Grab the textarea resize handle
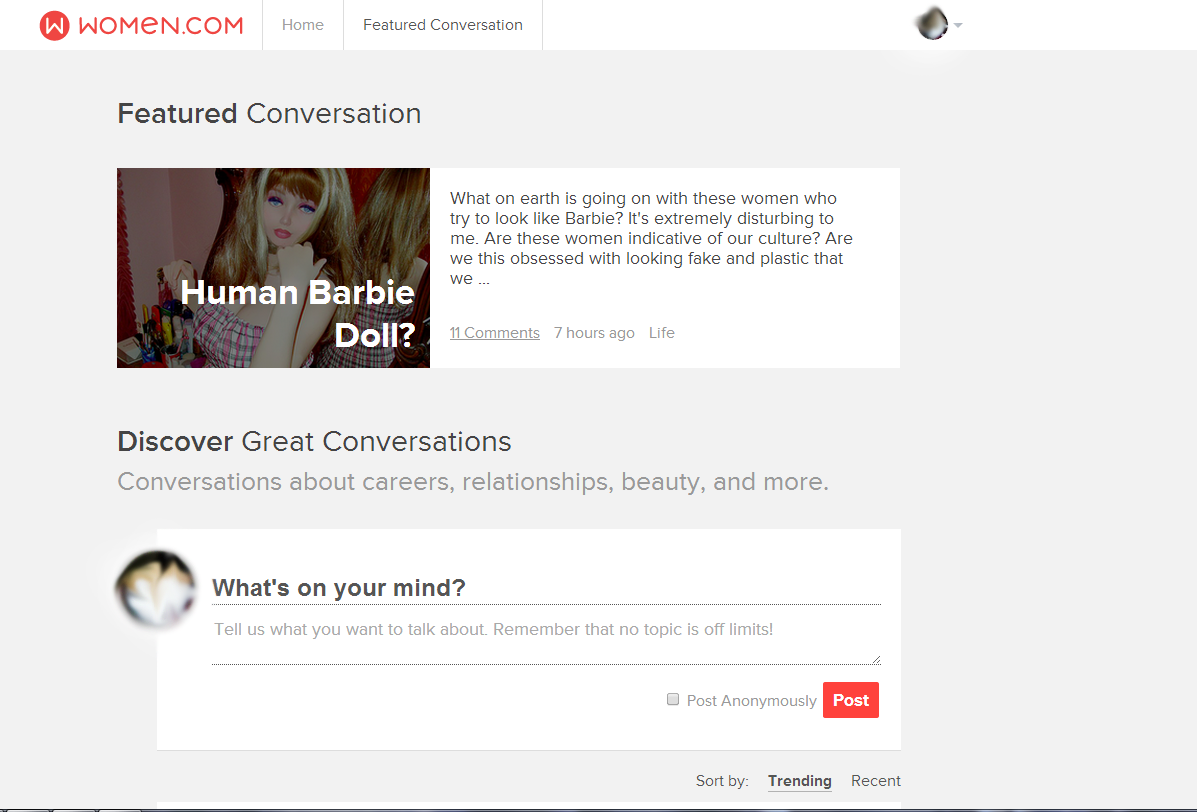This screenshot has width=1197, height=812. pos(876,659)
